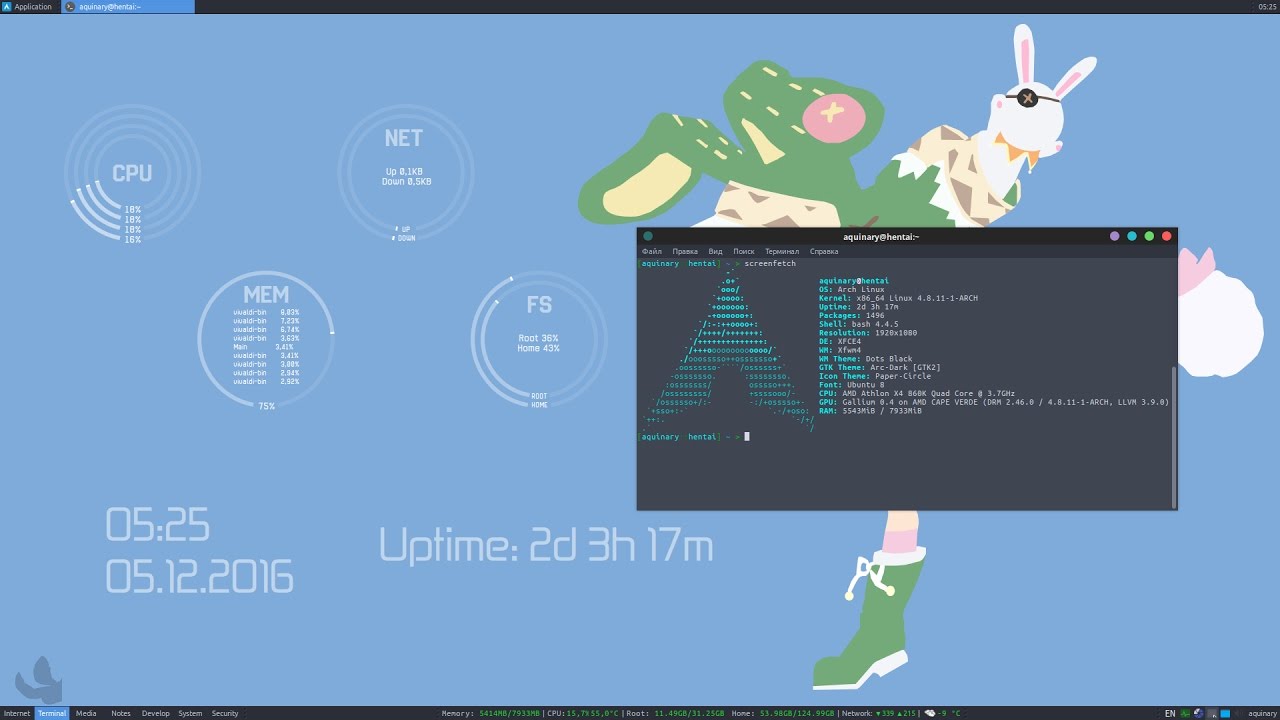Open the Правка menu in terminal
This screenshot has width=1280, height=720.
pos(685,252)
